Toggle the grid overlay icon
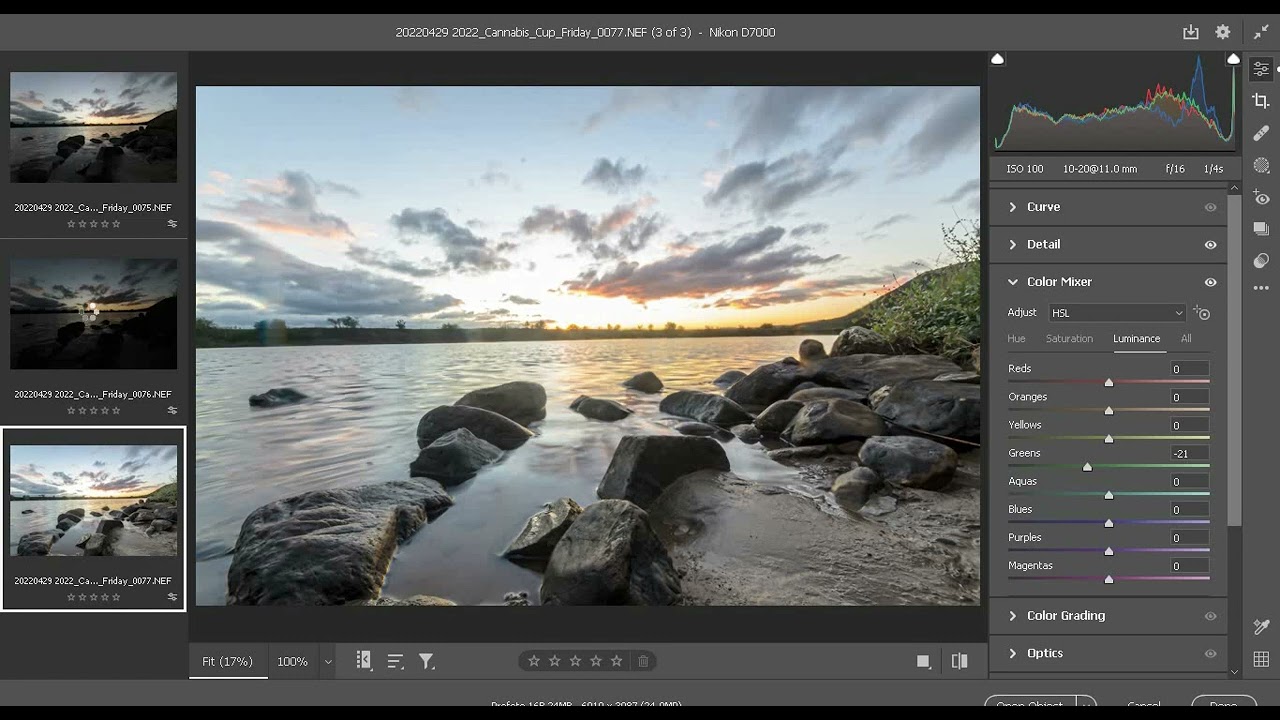The image size is (1280, 720). tap(1261, 659)
